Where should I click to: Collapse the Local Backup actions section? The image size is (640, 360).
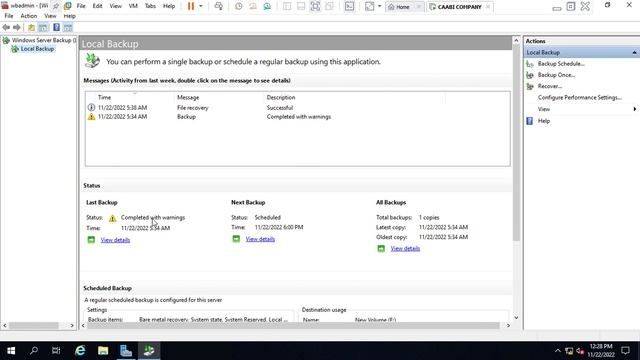(634, 53)
